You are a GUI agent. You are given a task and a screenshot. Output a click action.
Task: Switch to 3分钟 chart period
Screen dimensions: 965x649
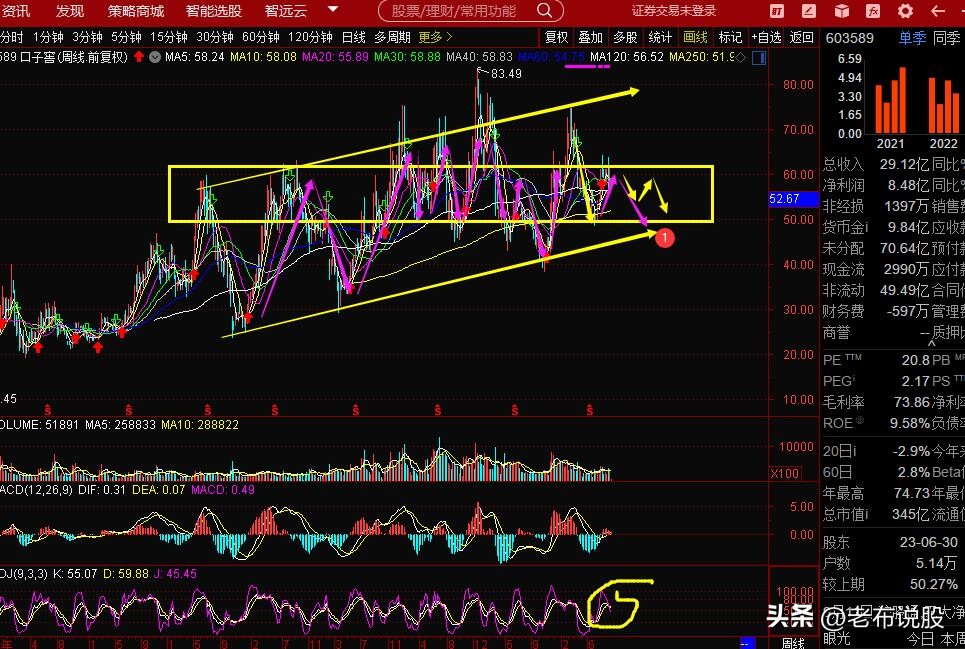pyautogui.click(x=87, y=38)
